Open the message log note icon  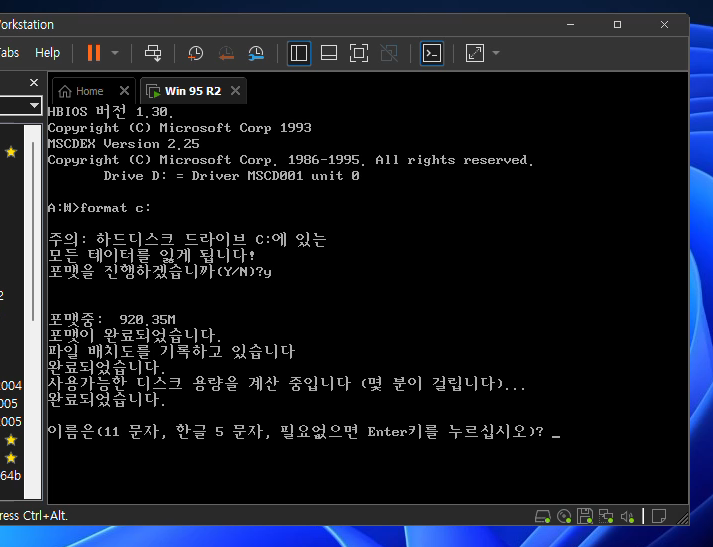pyautogui.click(x=658, y=517)
